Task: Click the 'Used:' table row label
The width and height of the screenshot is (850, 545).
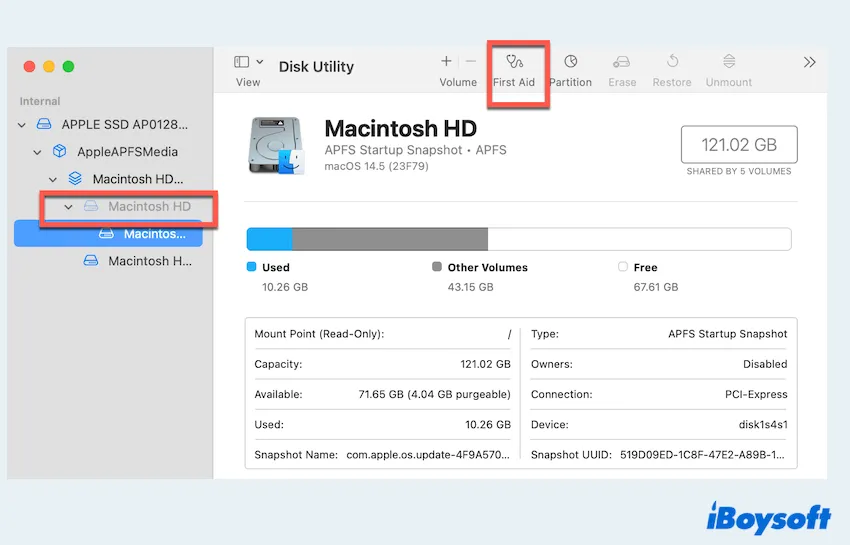Action: pos(269,425)
